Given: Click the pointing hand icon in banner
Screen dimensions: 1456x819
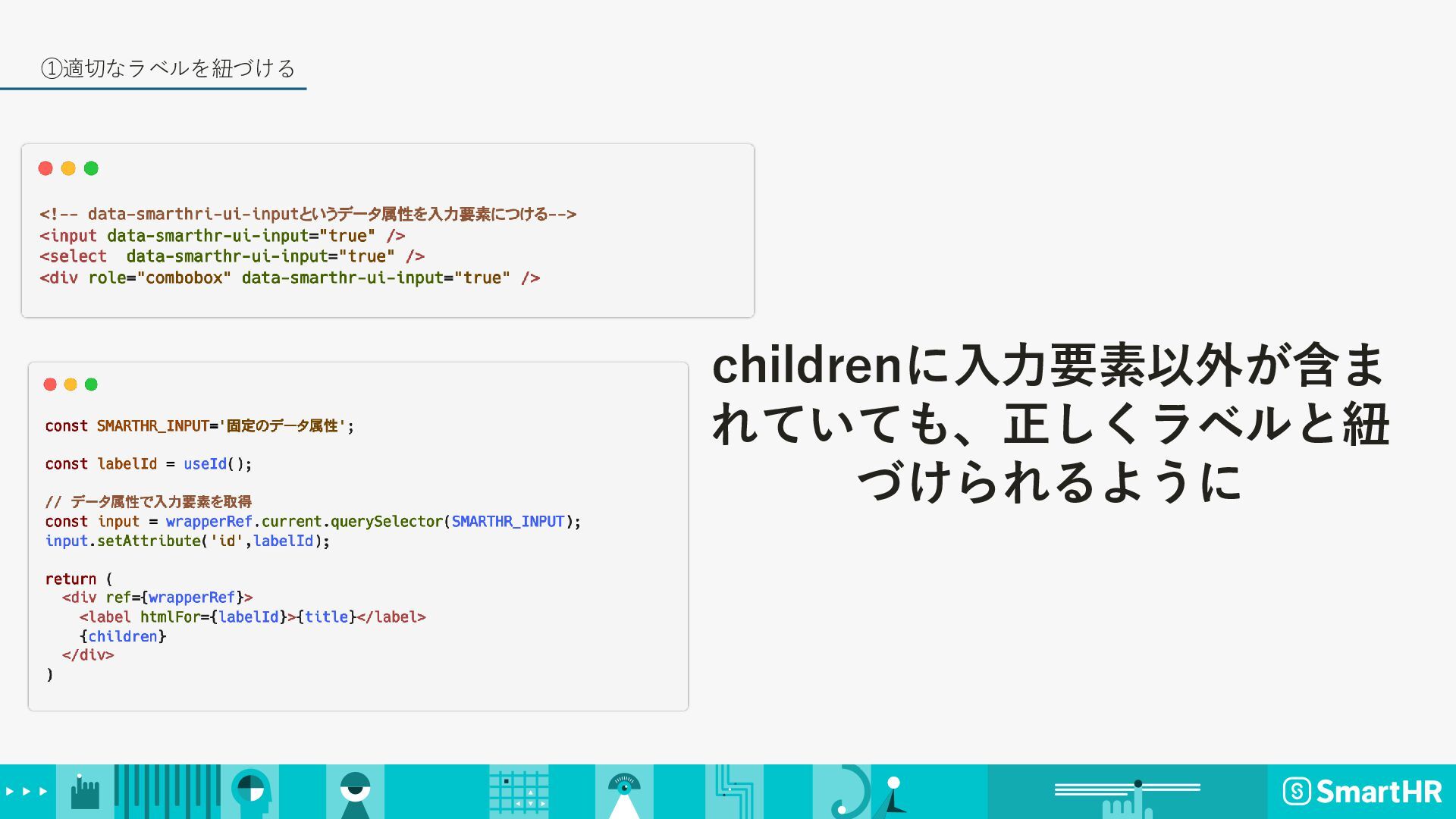Looking at the screenshot, I should click(84, 792).
